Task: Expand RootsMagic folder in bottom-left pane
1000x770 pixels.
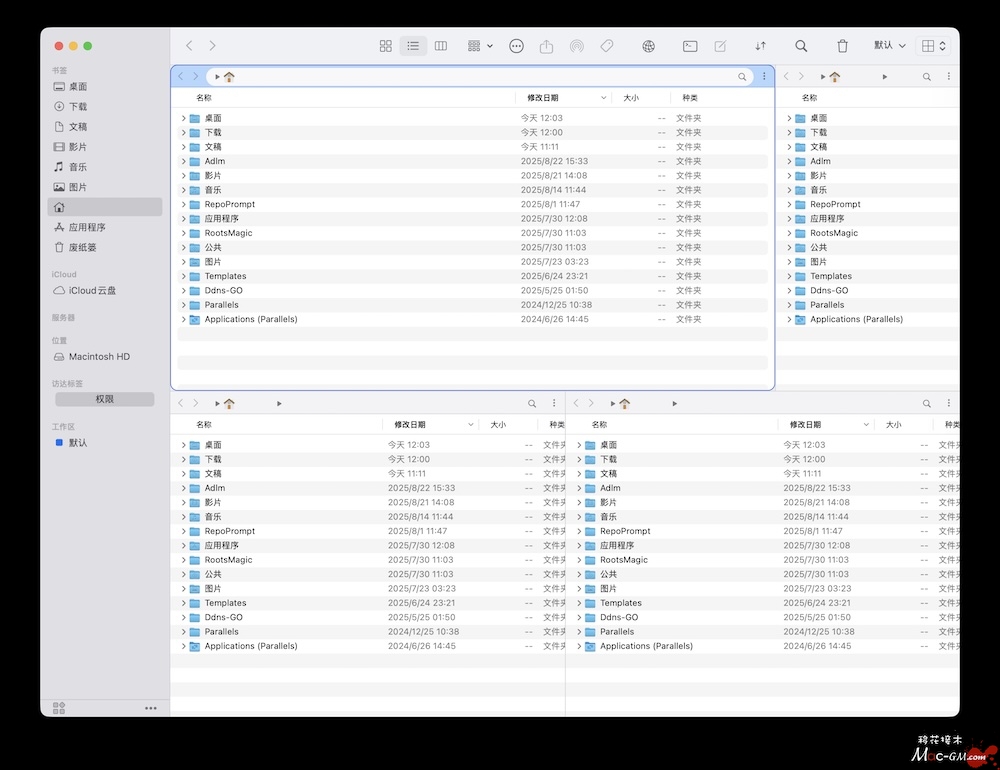Action: click(184, 559)
